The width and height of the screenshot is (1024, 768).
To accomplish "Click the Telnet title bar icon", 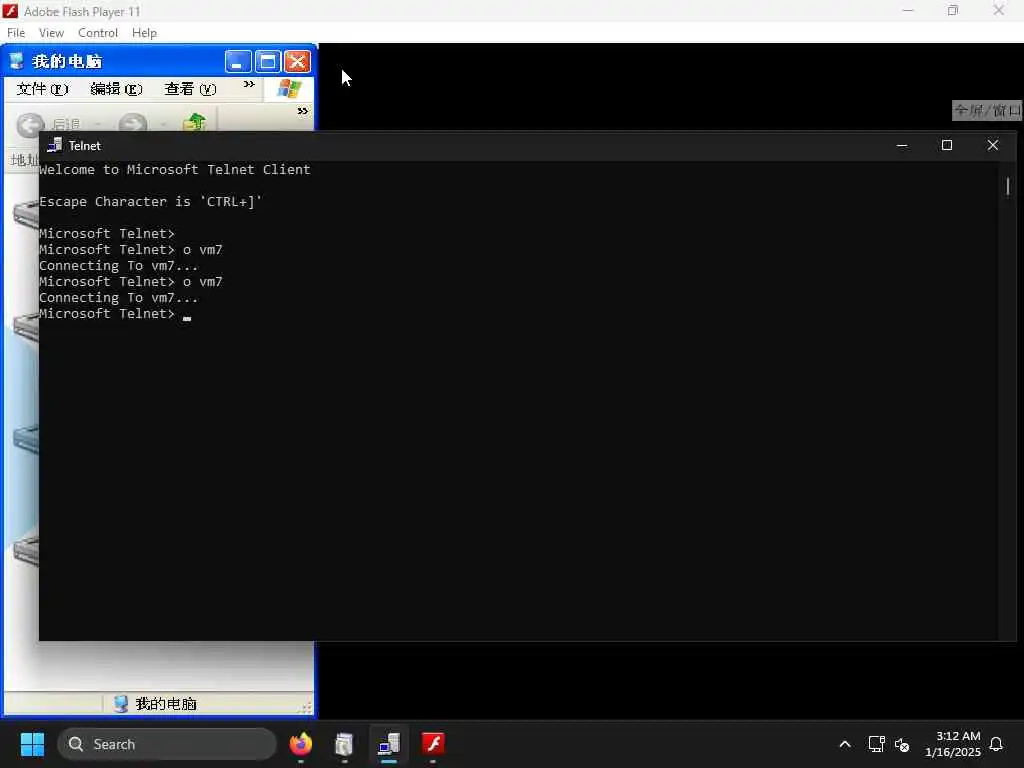I will coord(55,145).
